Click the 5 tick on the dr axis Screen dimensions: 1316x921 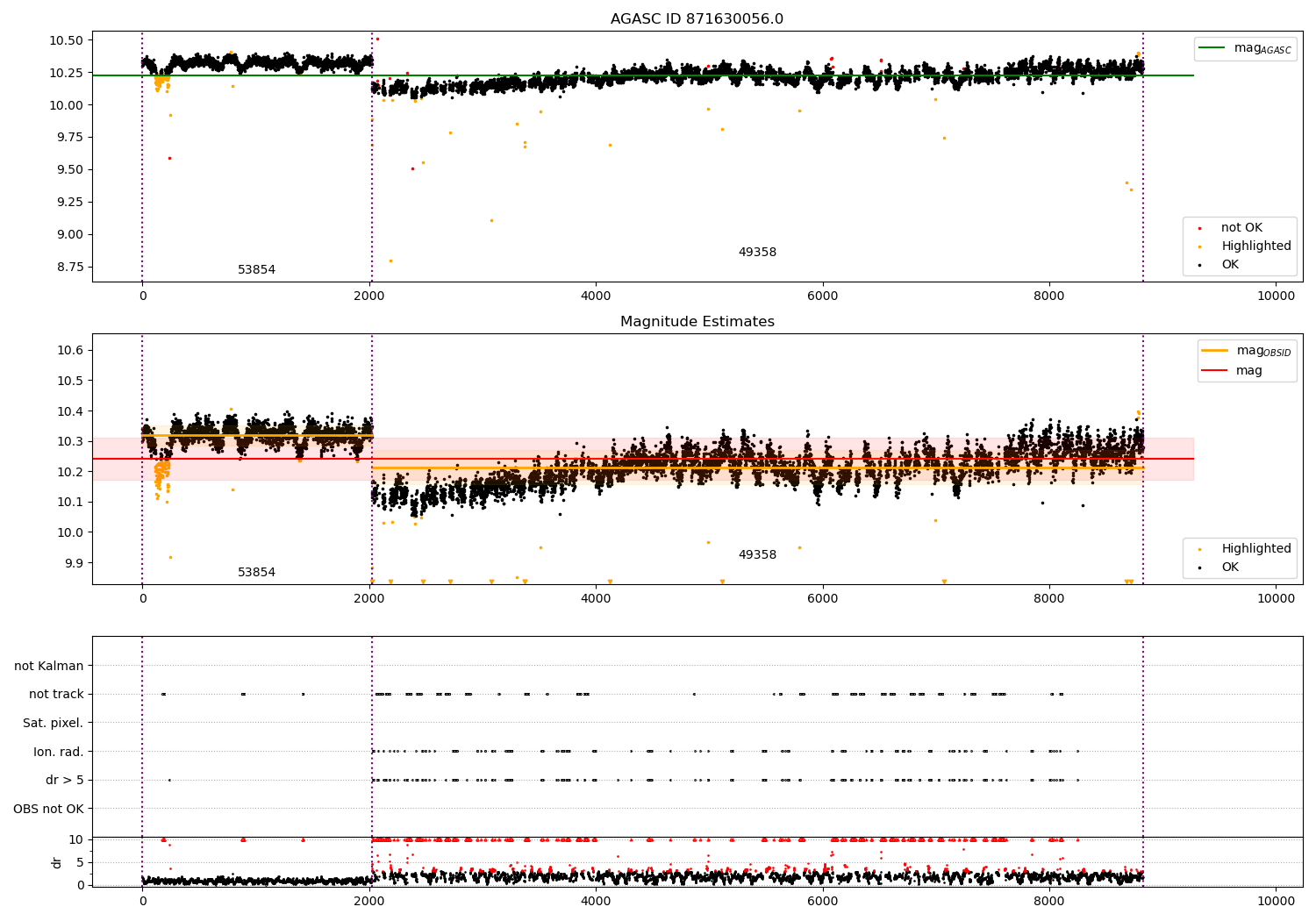[x=80, y=863]
